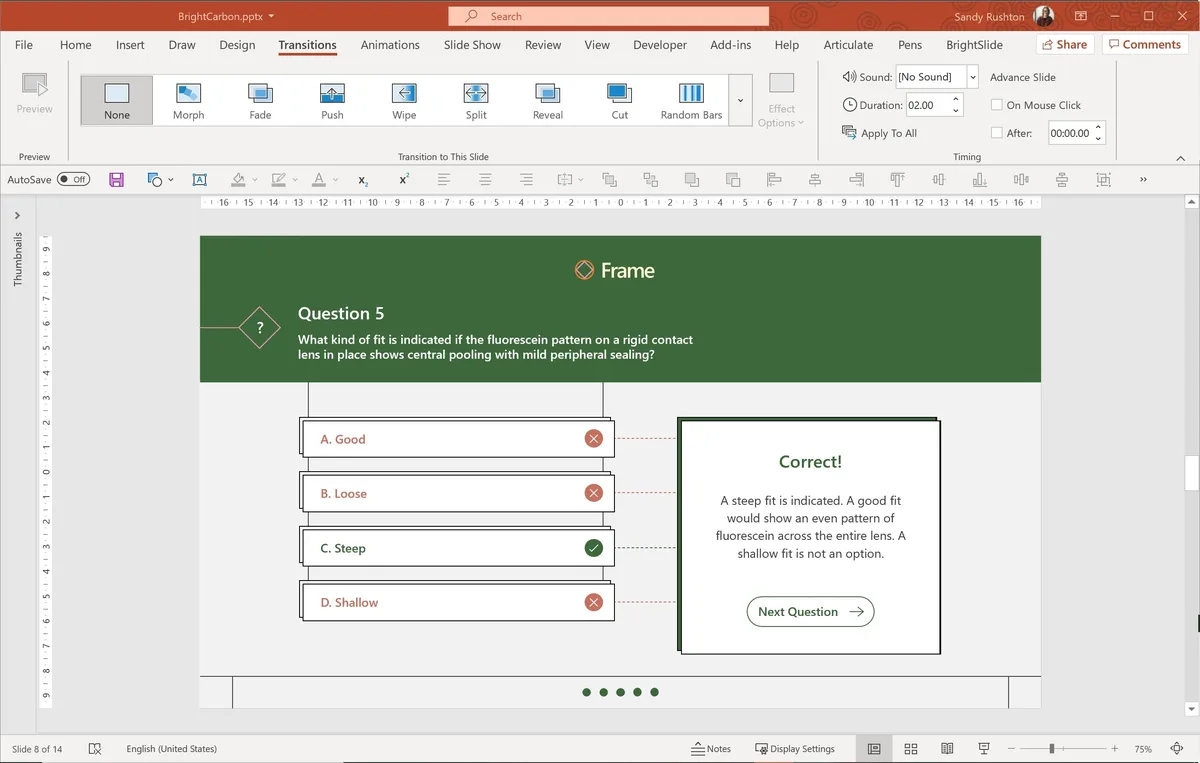Expand the transitions gallery More arrow
1200x763 pixels.
click(x=740, y=100)
